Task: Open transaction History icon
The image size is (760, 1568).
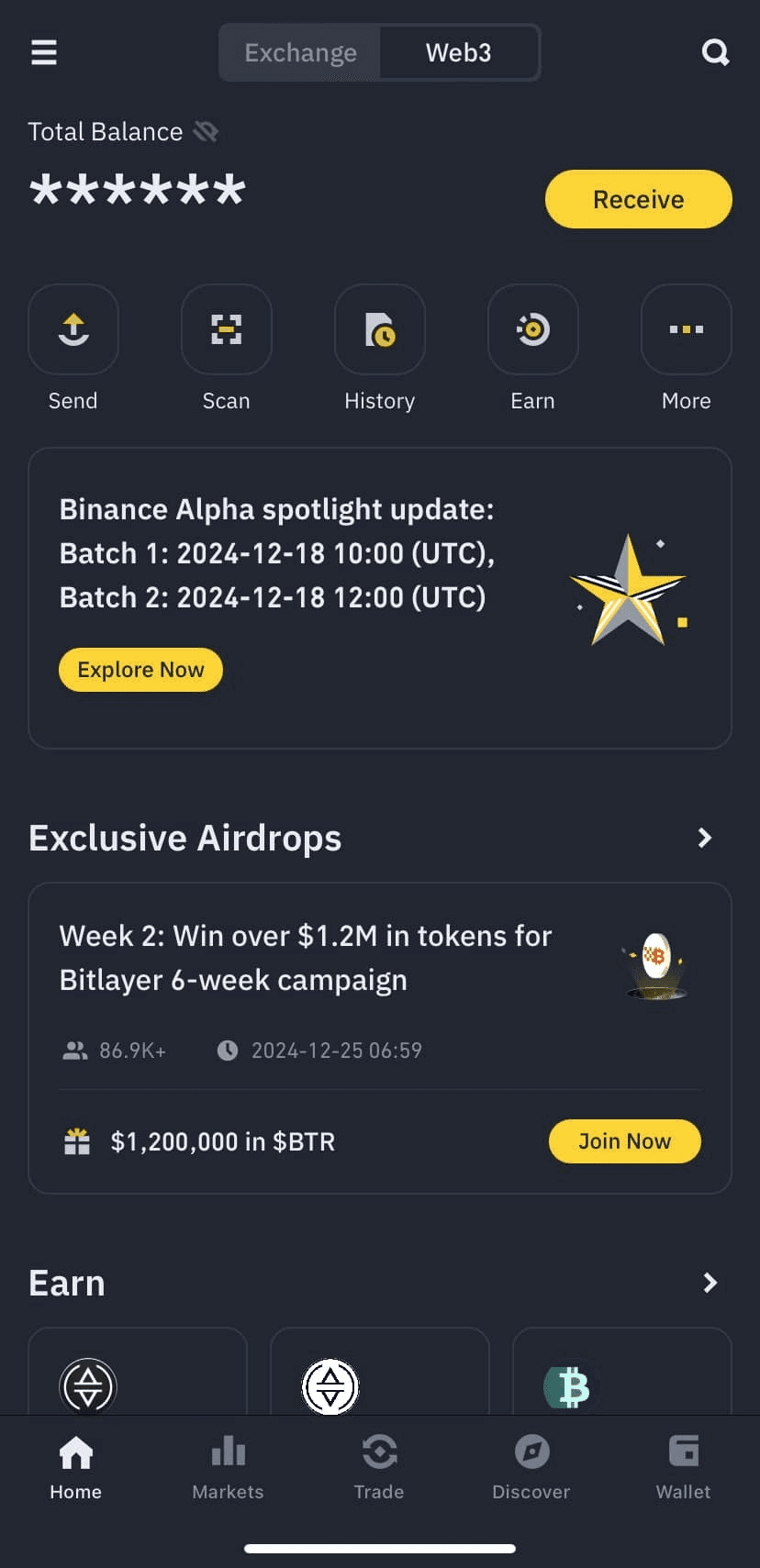Action: tap(380, 329)
